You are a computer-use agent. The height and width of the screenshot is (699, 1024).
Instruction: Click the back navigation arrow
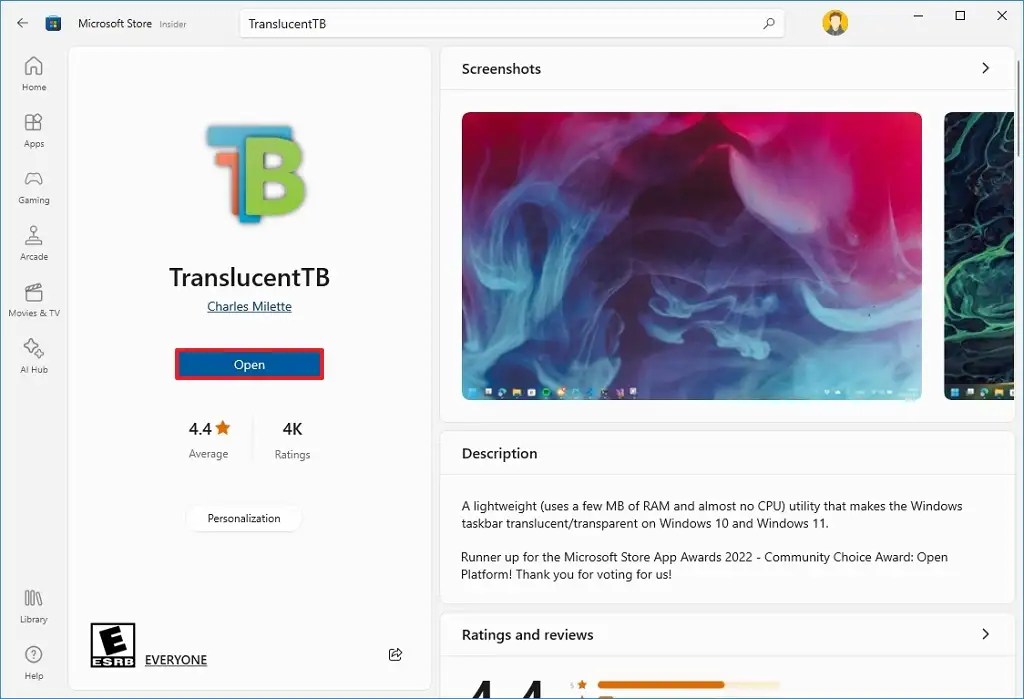click(20, 22)
